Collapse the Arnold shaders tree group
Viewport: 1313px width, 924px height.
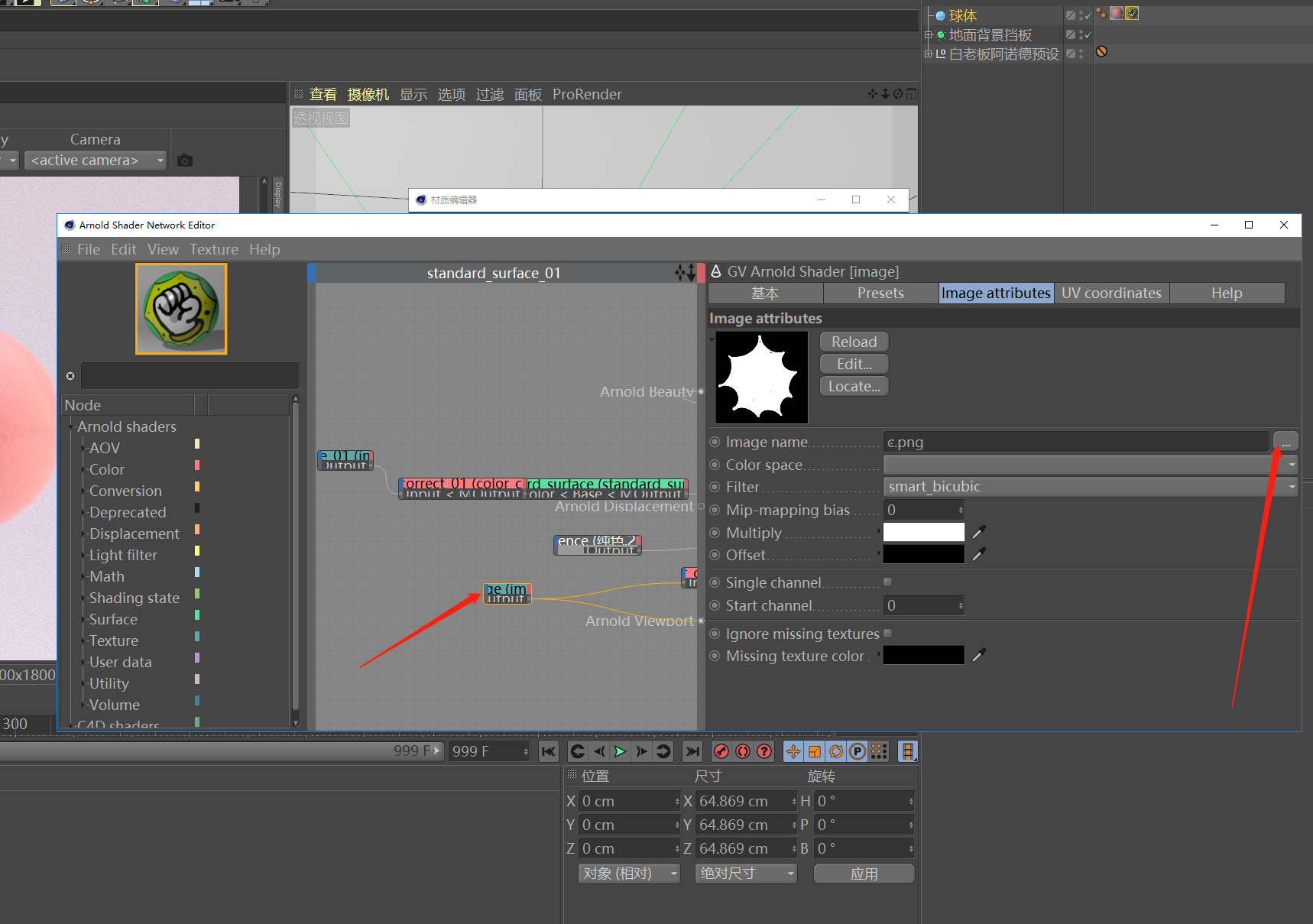coord(72,426)
